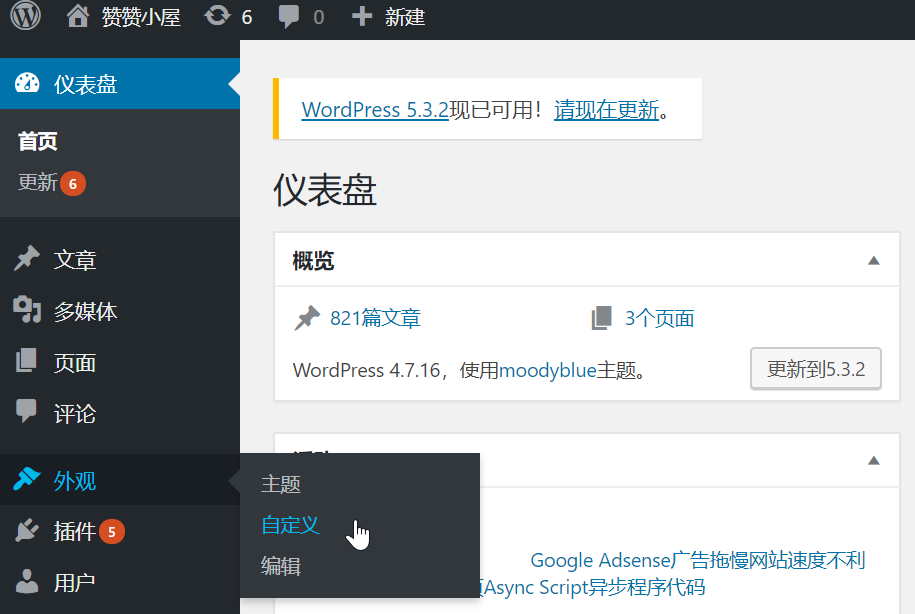
Task: Click the WordPress 4.7.16 version text
Action: pyautogui.click(x=366, y=370)
